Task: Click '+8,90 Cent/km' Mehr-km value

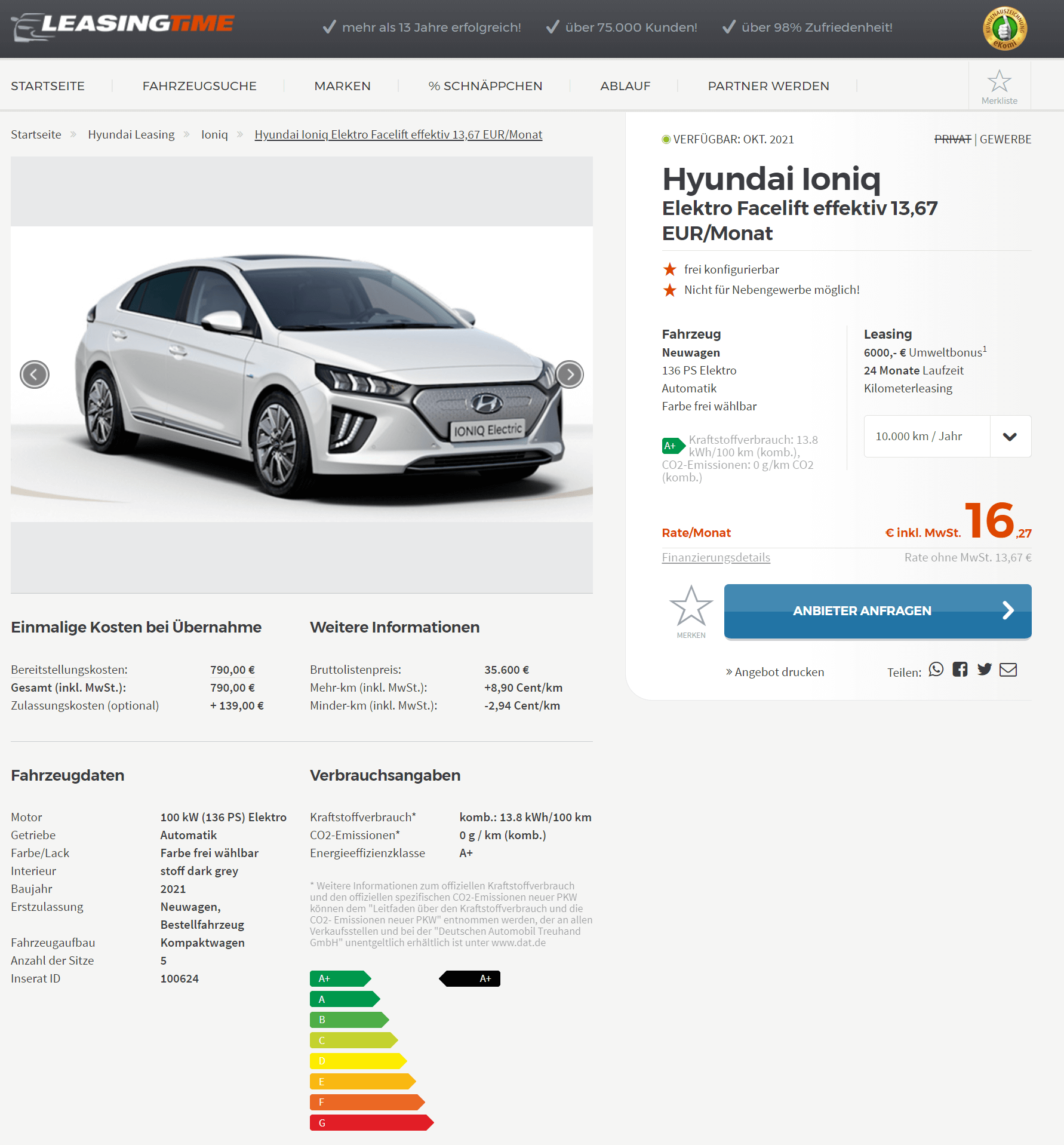Action: point(523,687)
